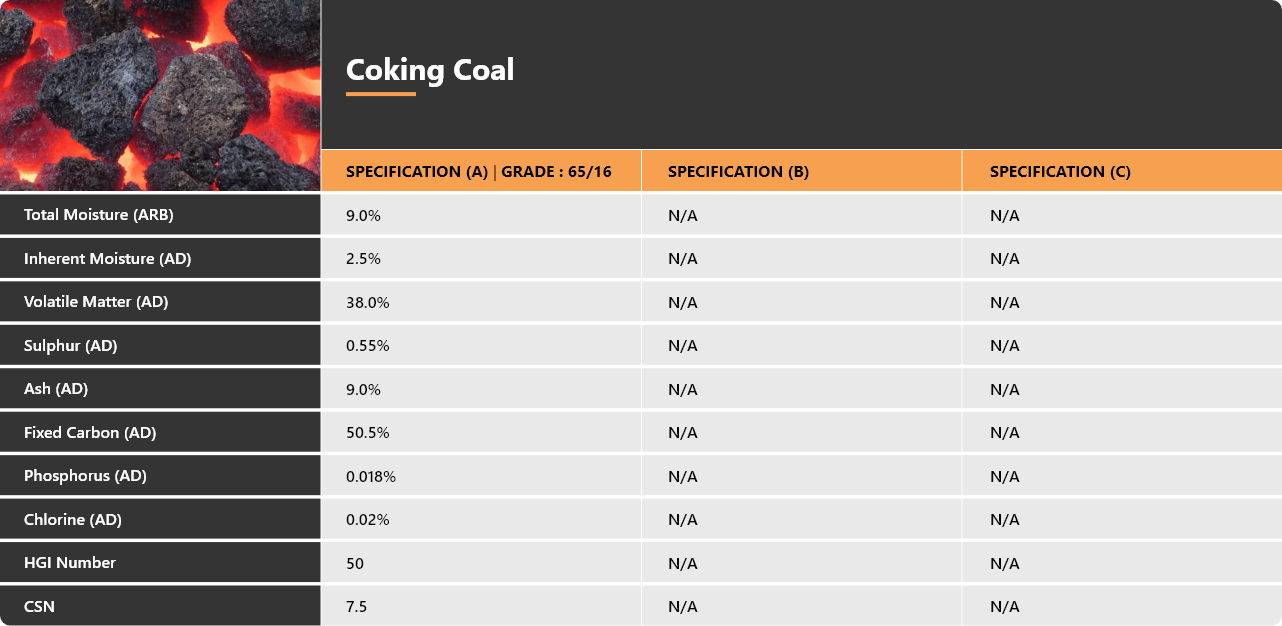This screenshot has width=1282, height=626.
Task: Click the Inherent Moisture (AD) row label
Action: [x=107, y=258]
